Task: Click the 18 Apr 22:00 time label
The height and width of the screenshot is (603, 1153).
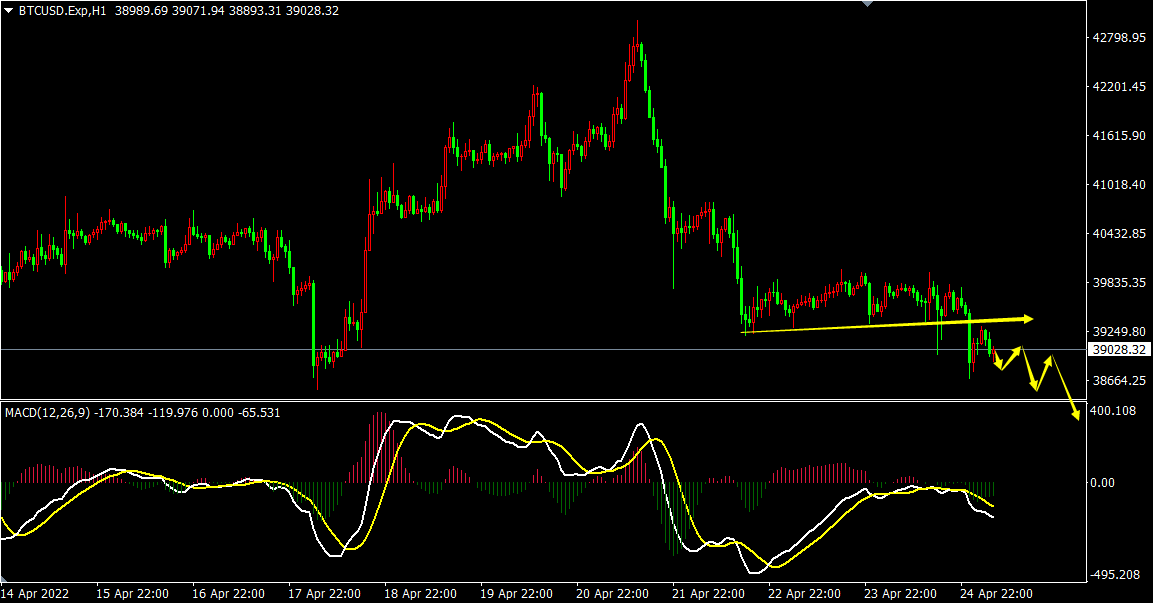Action: click(x=422, y=593)
